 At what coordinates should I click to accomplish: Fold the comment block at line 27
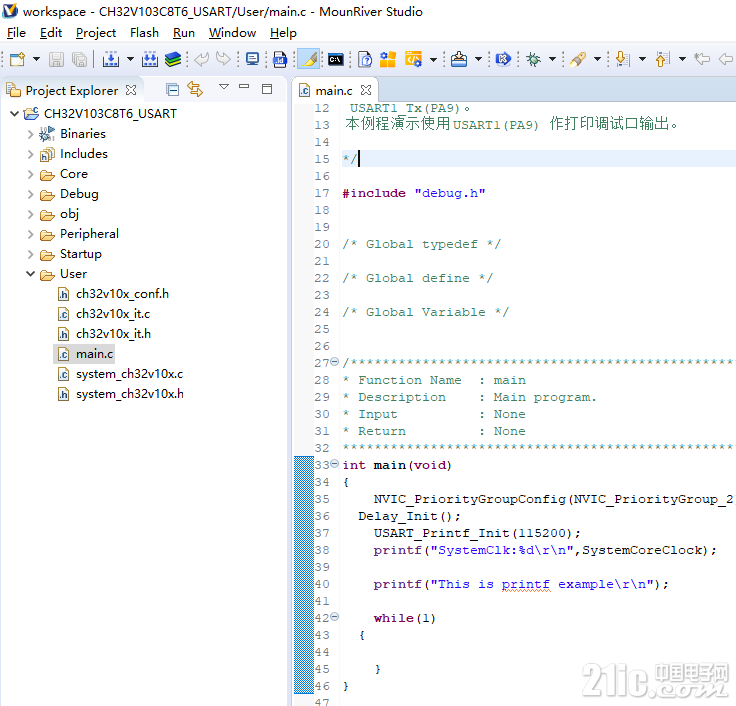coord(334,361)
